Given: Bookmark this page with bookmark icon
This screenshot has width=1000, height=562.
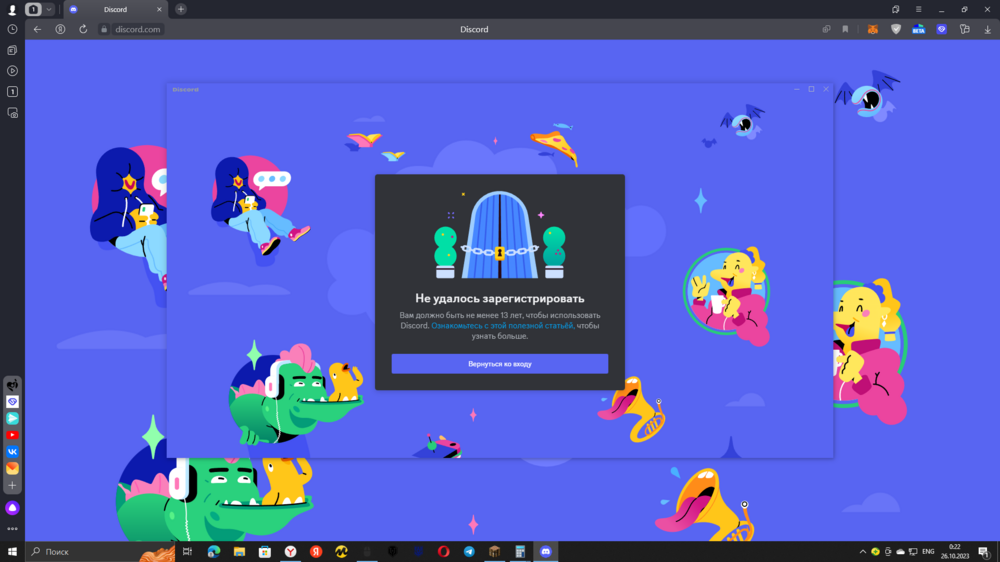Looking at the screenshot, I should click(845, 29).
